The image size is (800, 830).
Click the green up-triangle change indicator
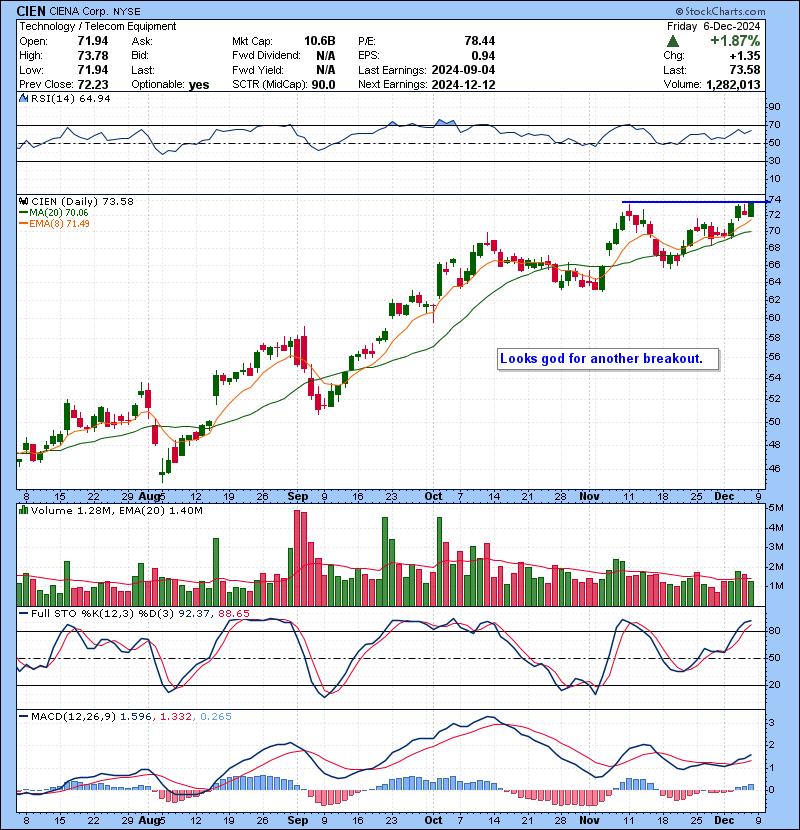[x=672, y=41]
